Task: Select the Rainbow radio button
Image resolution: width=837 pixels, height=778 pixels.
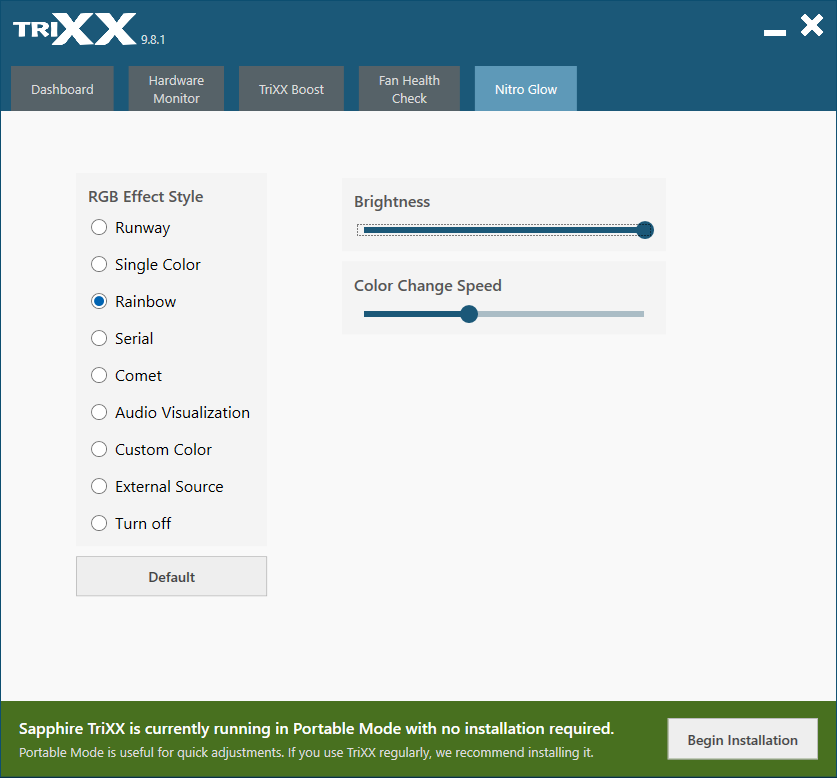Action: click(x=99, y=301)
